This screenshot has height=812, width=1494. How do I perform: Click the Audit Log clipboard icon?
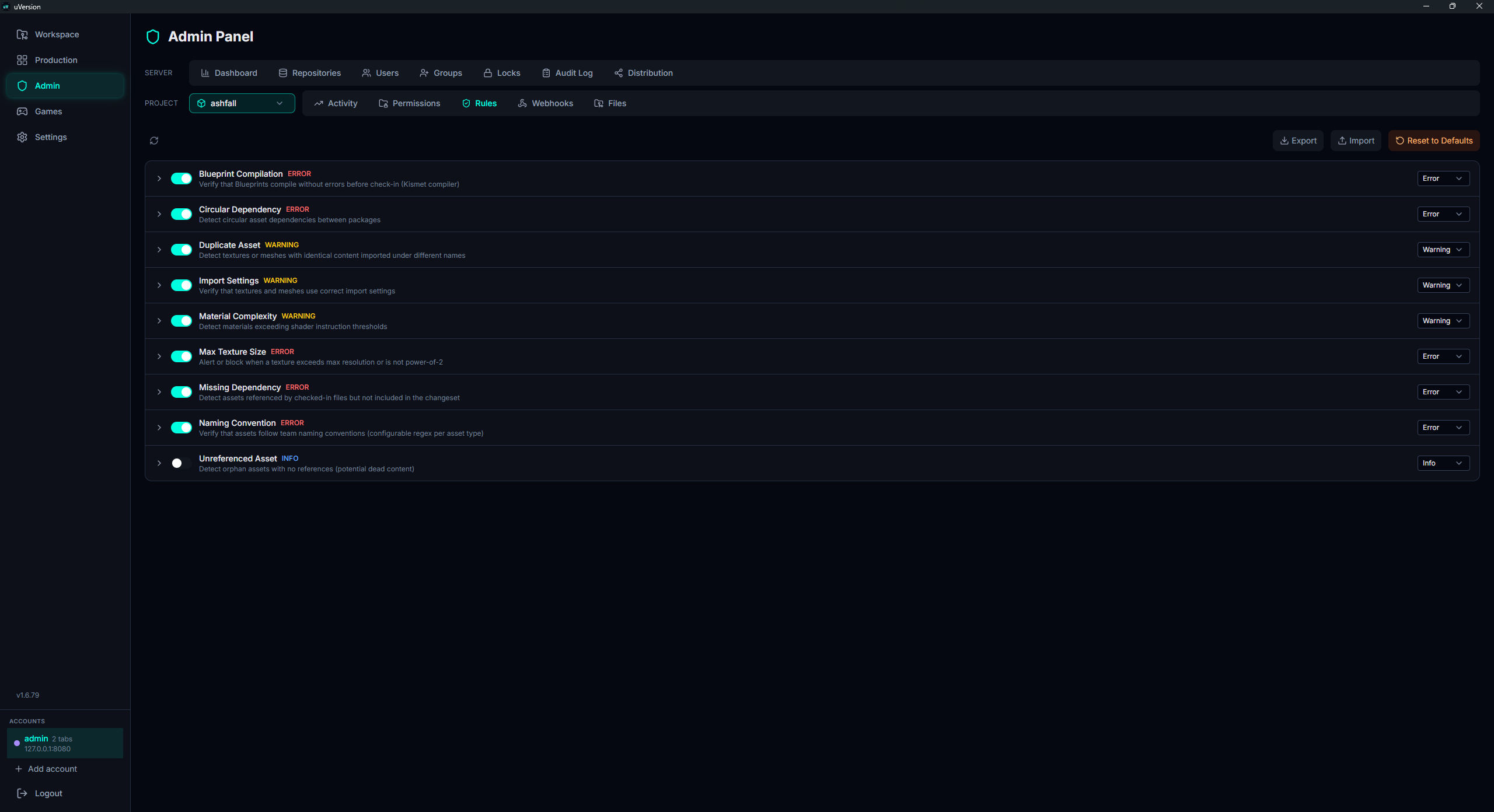click(x=546, y=73)
